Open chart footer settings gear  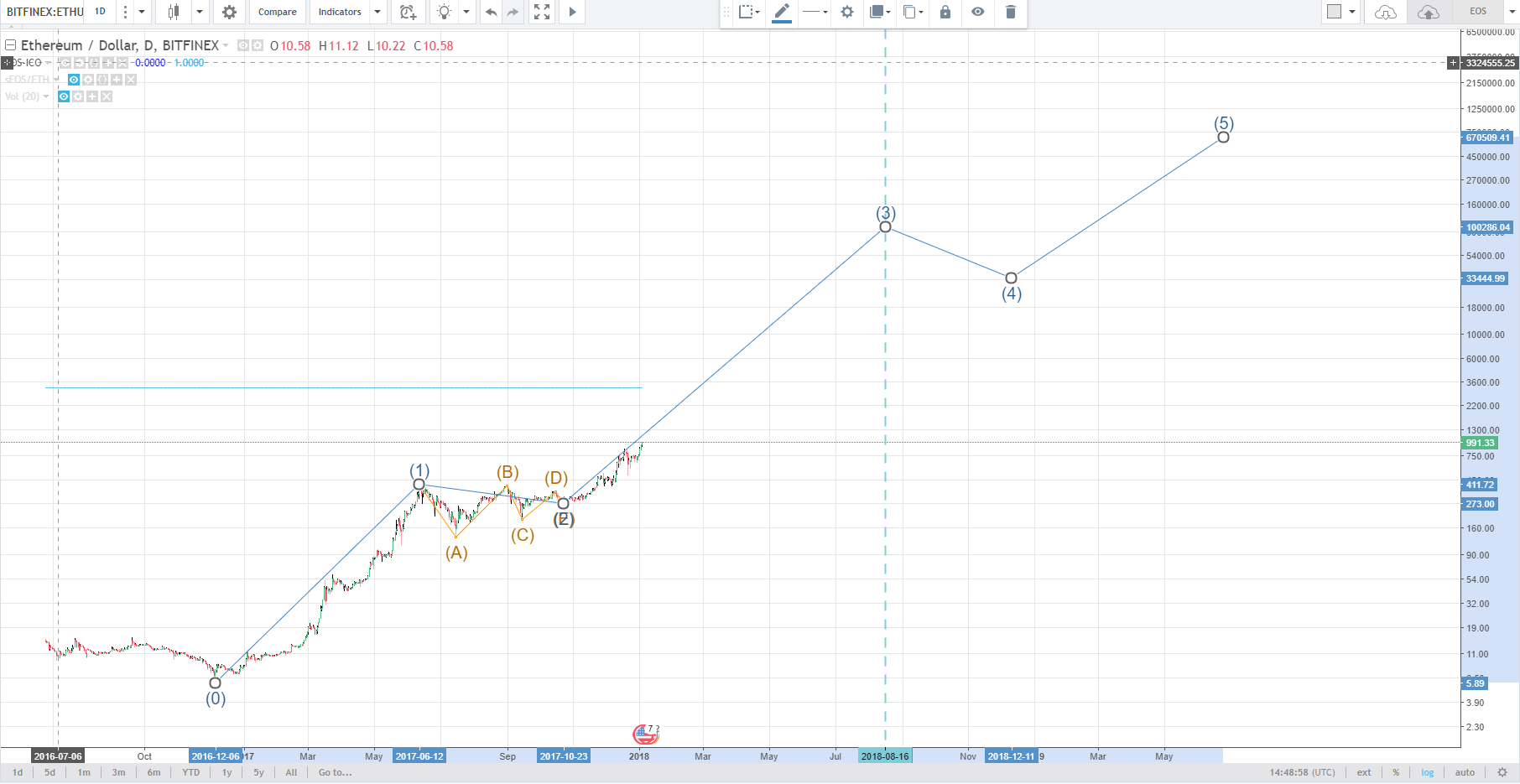point(1502,772)
